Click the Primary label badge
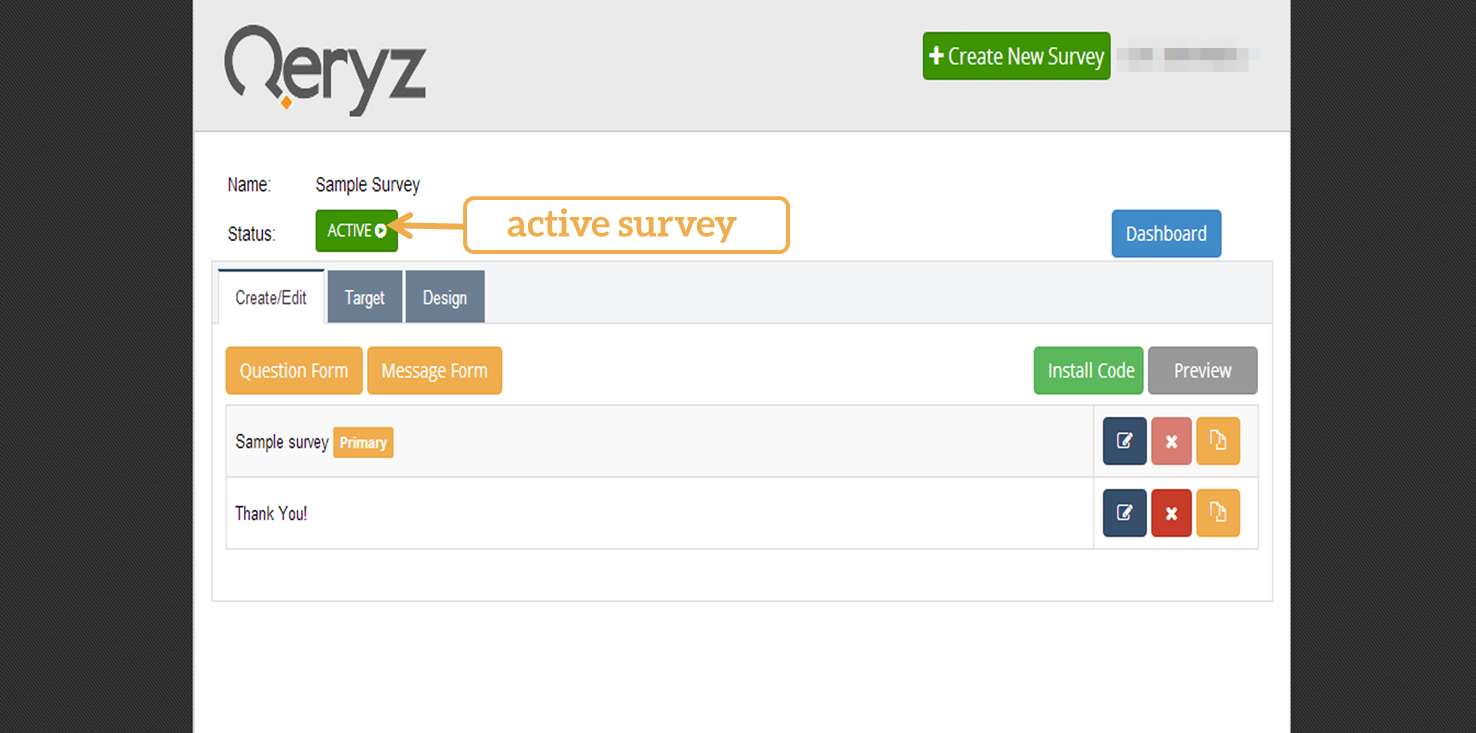1476x733 pixels. (x=363, y=443)
